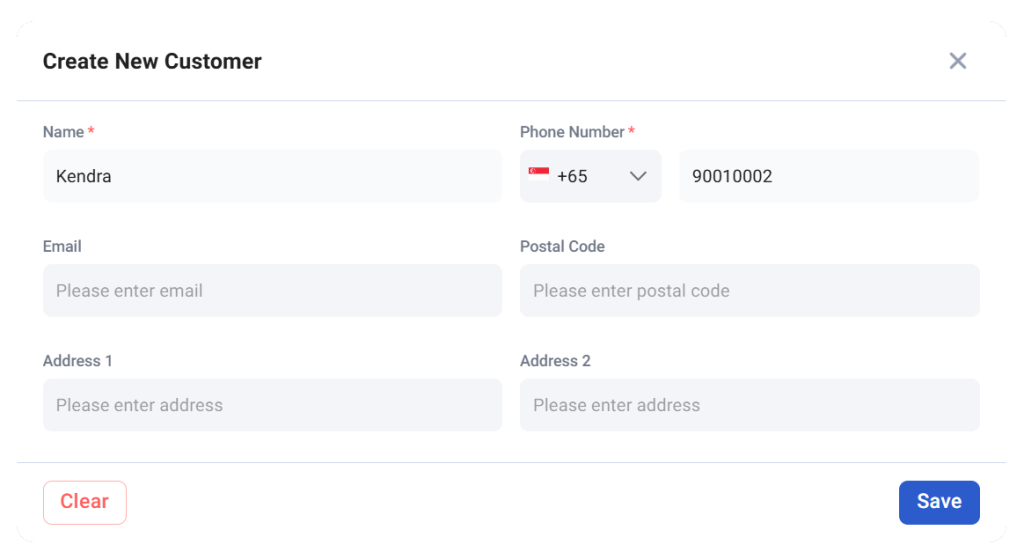Select the Postal Code input field
The image size is (1024, 552).
750,291
